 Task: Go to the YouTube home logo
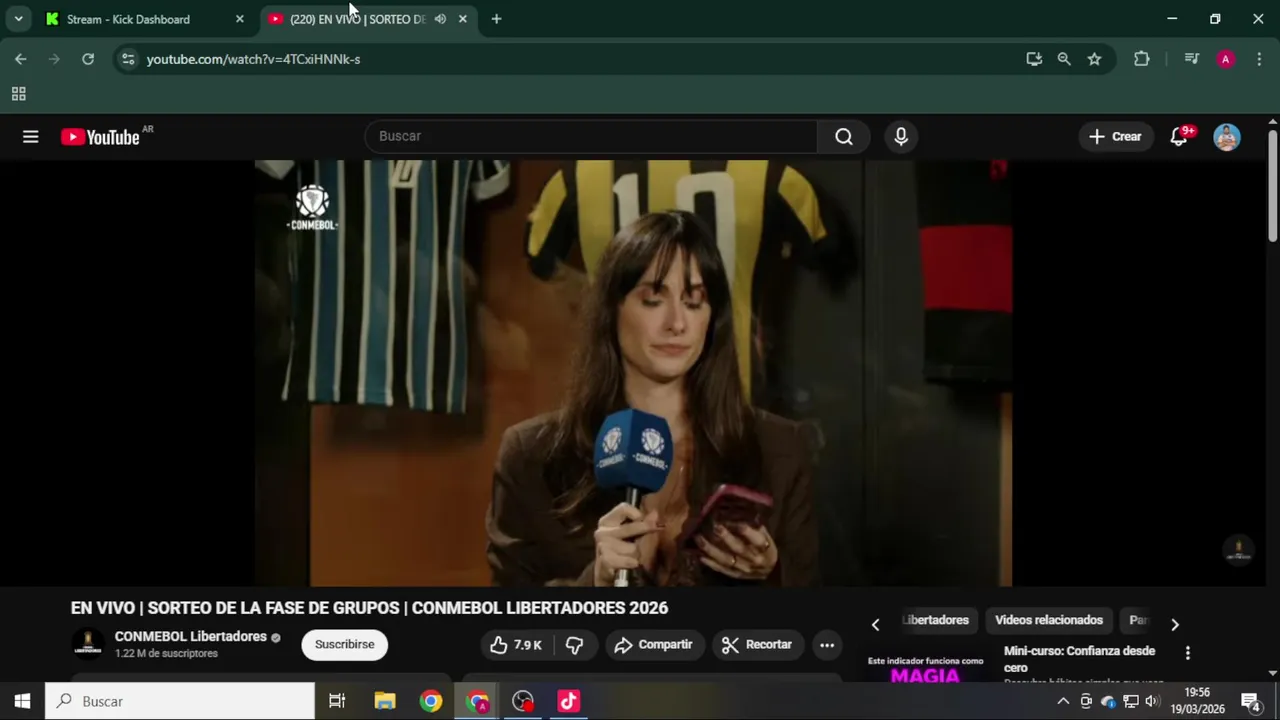[100, 137]
